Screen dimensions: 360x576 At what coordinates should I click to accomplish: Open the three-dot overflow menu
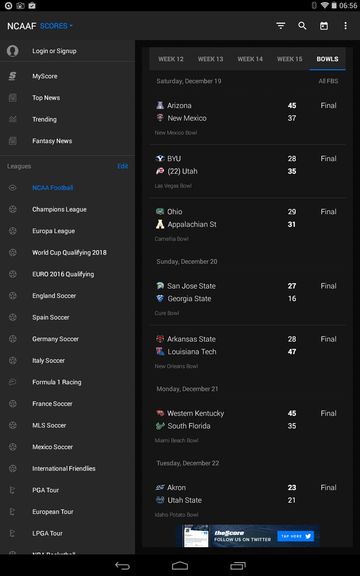[345, 26]
